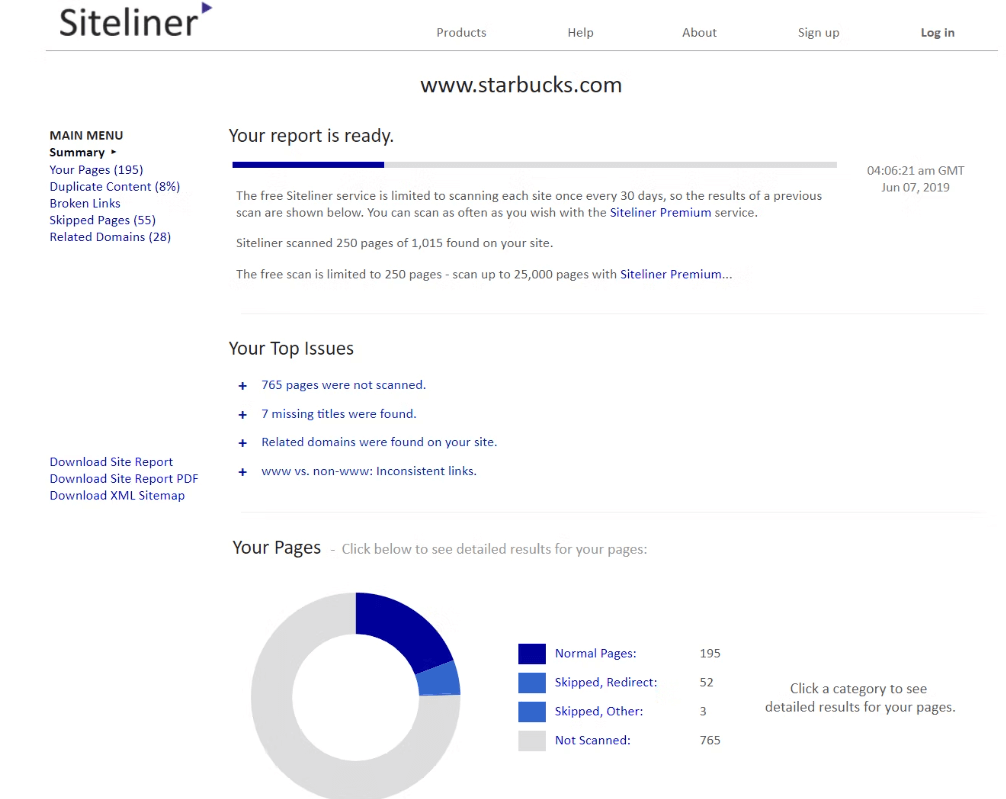Viewport: 1006px width, 799px height.
Task: Click the dark blue Normal Pages donut segment
Action: pos(402,630)
